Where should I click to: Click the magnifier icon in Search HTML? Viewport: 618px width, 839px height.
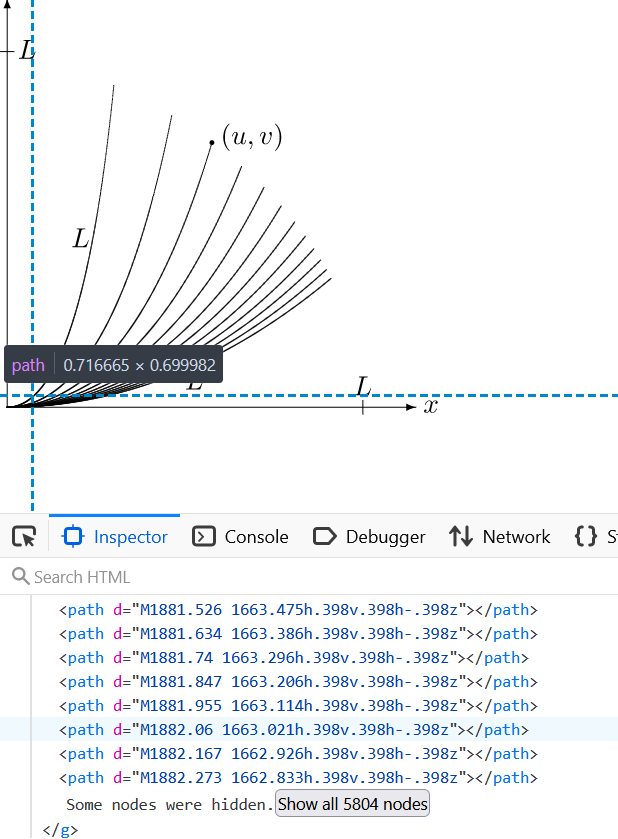20,576
